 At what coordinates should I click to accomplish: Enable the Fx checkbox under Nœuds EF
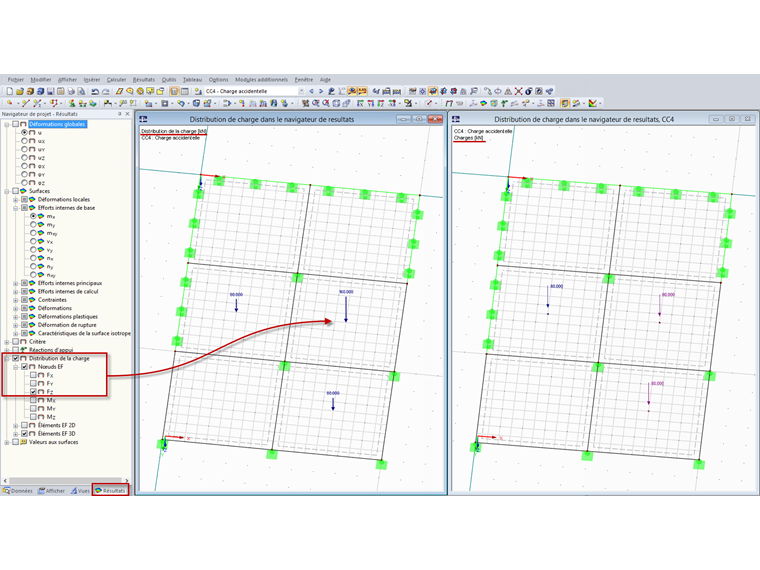pyautogui.click(x=33, y=375)
